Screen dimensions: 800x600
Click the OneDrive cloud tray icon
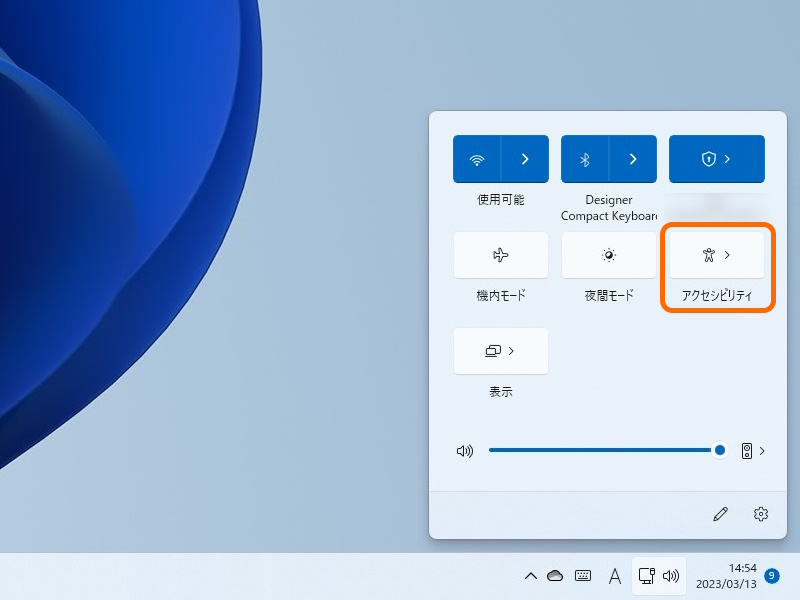click(x=556, y=576)
